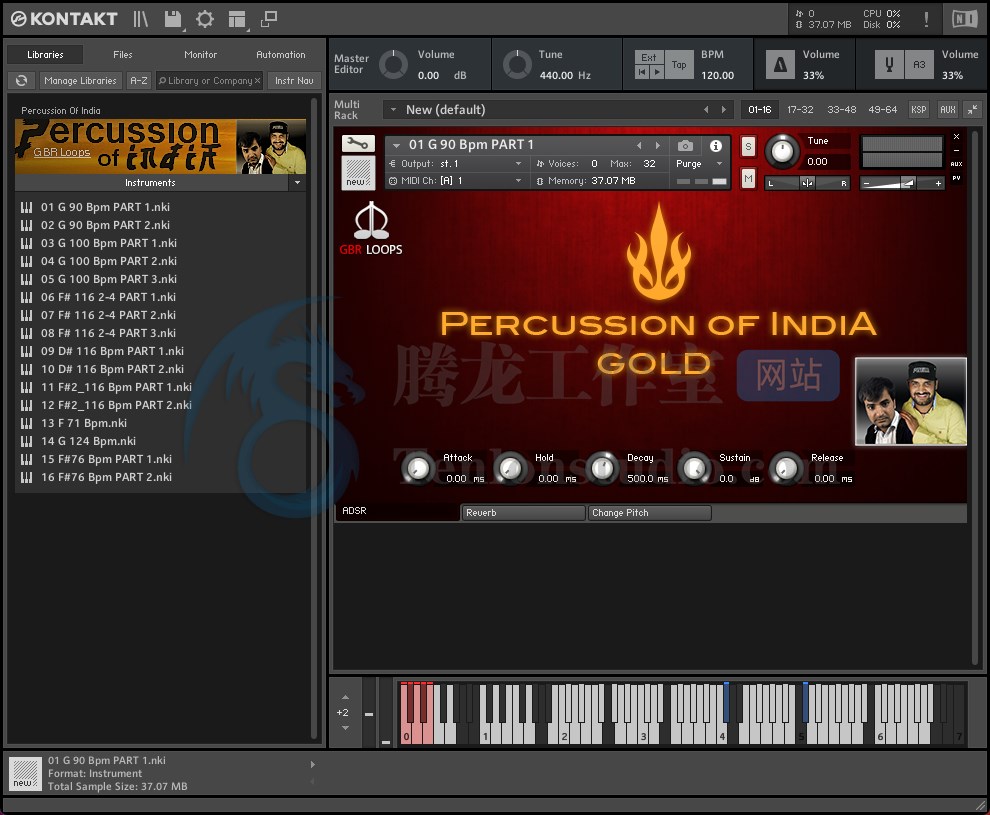Toggle Ext external sync button
This screenshot has width=990, height=815.
649,57
